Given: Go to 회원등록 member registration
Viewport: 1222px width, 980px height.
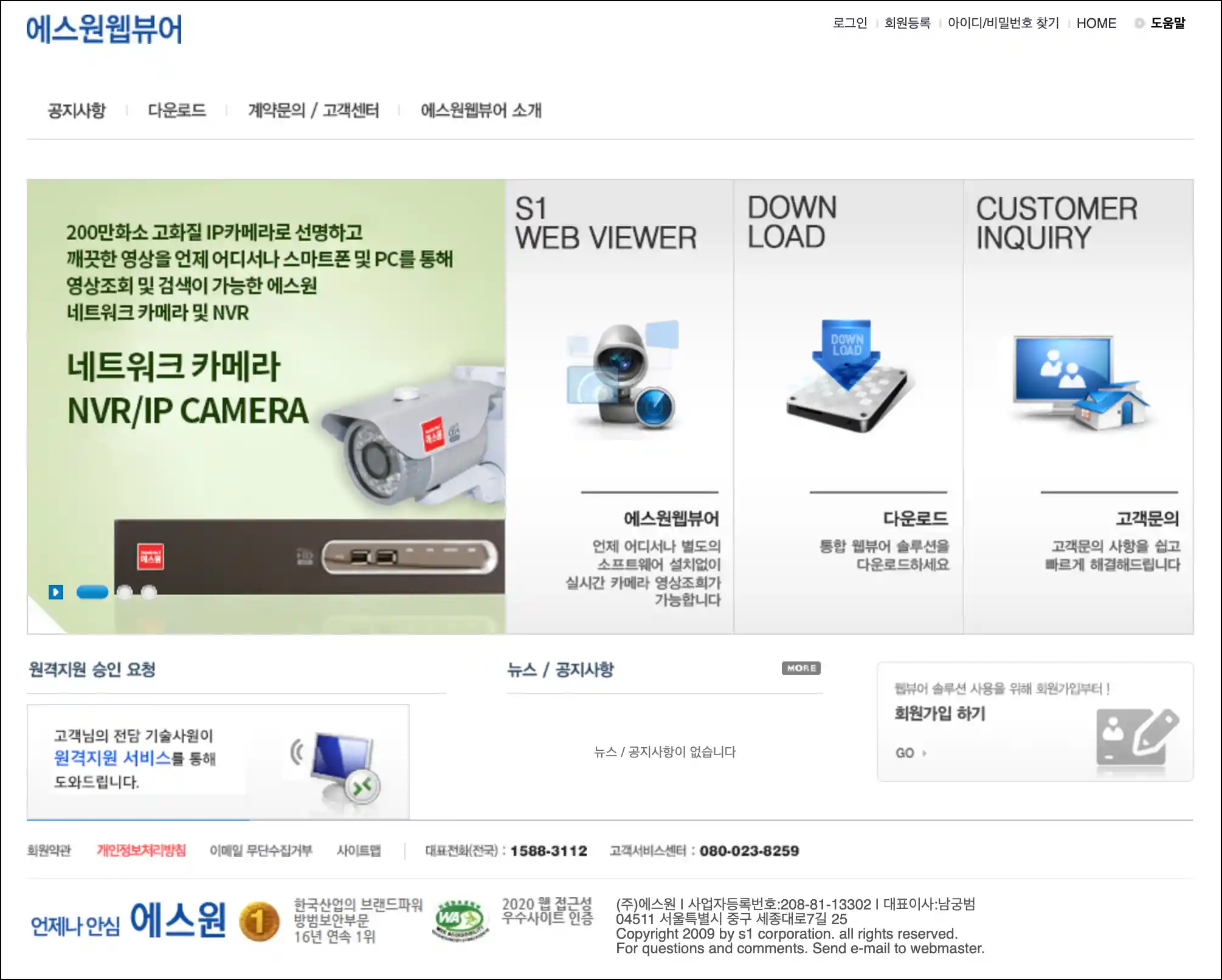Looking at the screenshot, I should point(907,23).
